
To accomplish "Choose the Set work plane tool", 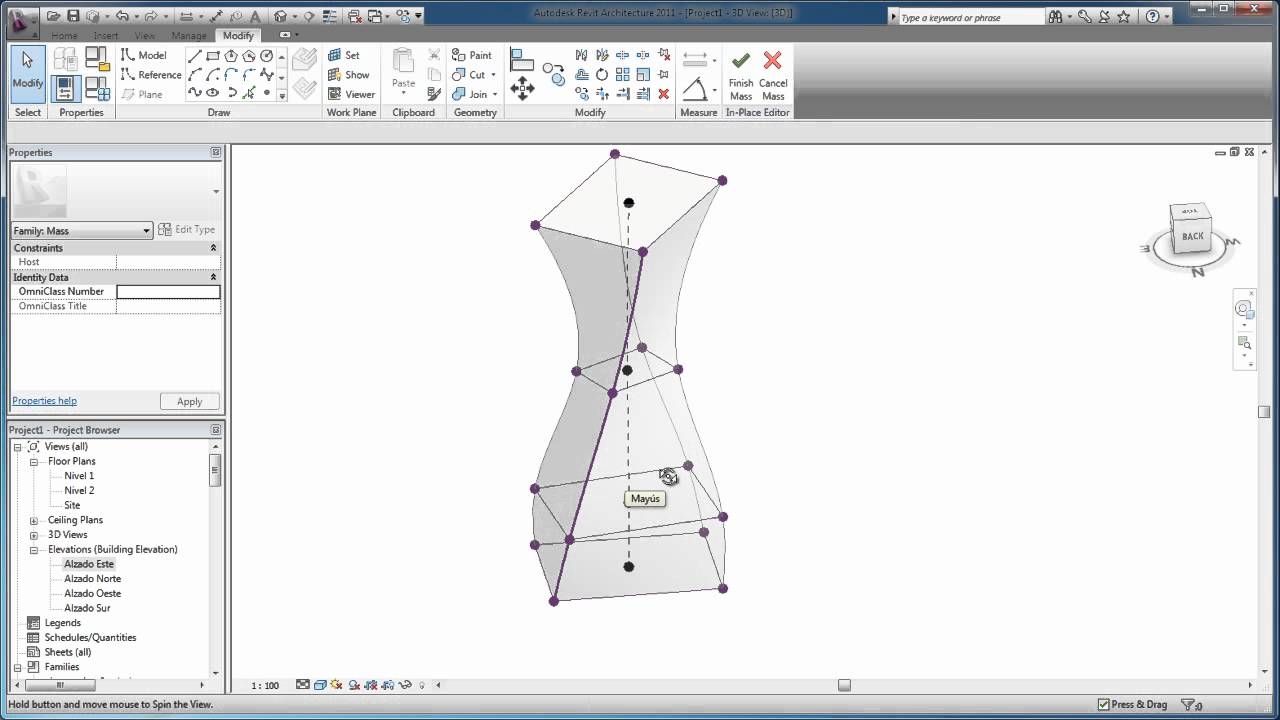I will (x=344, y=55).
